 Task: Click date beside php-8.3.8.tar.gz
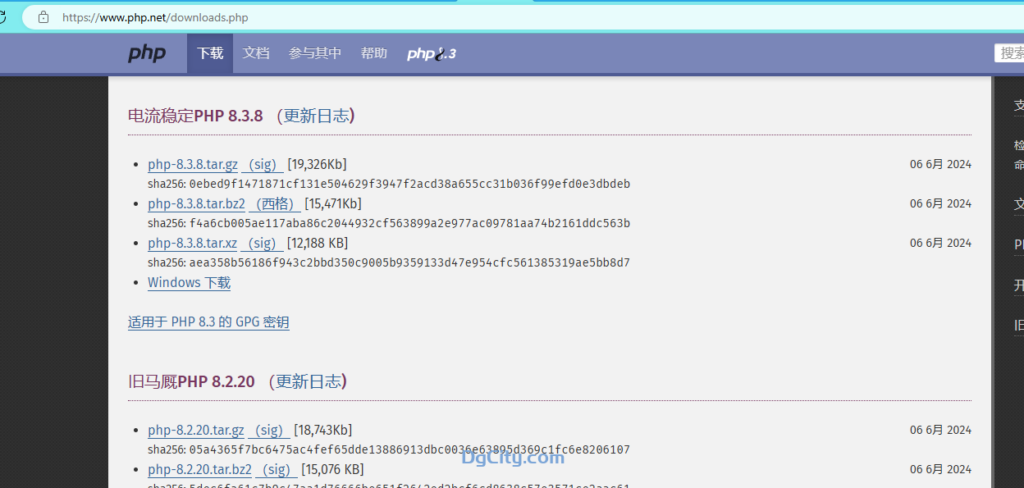(x=940, y=164)
